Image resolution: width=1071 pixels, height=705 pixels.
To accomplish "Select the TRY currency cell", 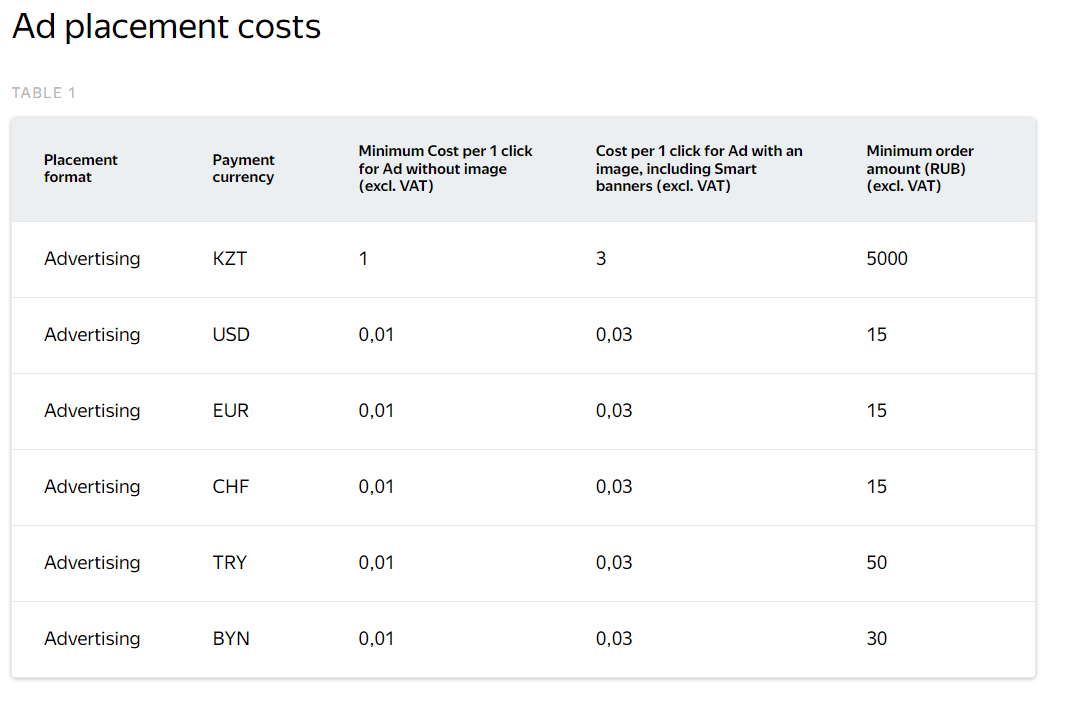I will point(230,563).
